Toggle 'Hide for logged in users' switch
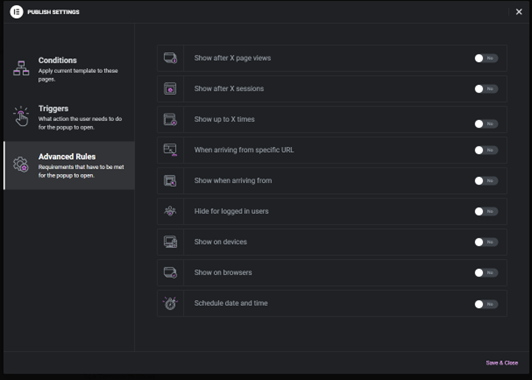The width and height of the screenshot is (532, 380). pyautogui.click(x=486, y=211)
